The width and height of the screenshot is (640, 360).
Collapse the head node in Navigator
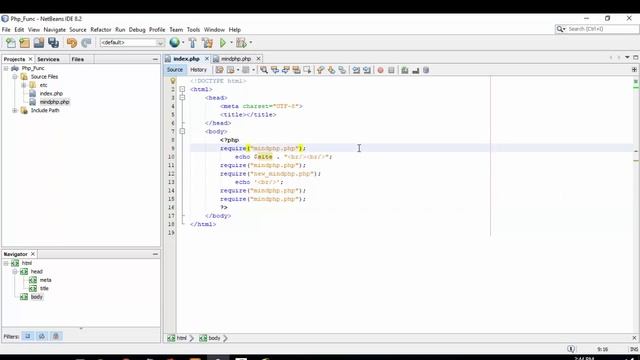coord(15,272)
